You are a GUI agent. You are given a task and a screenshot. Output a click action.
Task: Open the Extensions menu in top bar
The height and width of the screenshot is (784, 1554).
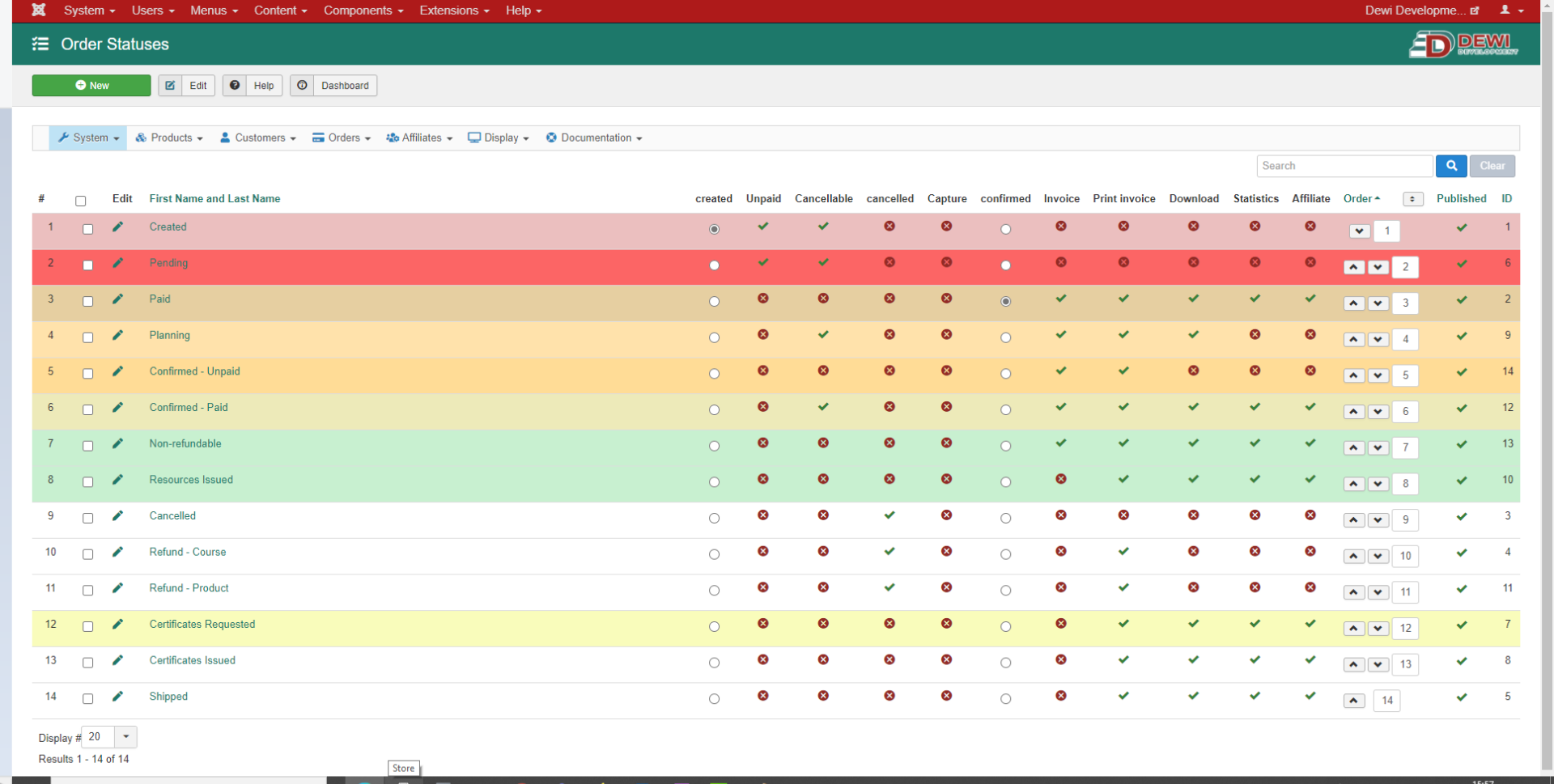453,11
